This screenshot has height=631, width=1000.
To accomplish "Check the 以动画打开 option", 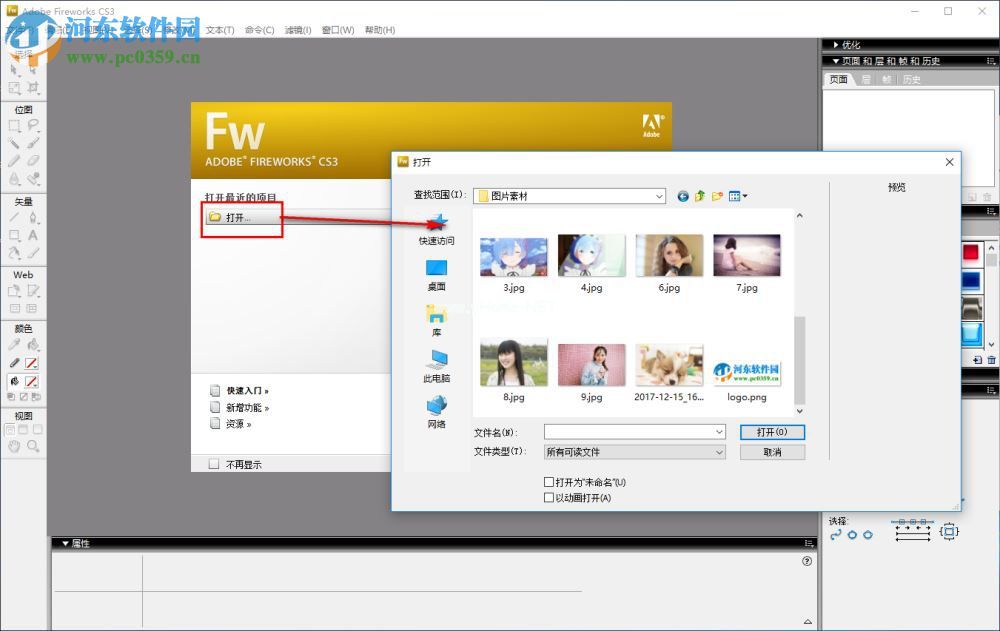I will 549,497.
